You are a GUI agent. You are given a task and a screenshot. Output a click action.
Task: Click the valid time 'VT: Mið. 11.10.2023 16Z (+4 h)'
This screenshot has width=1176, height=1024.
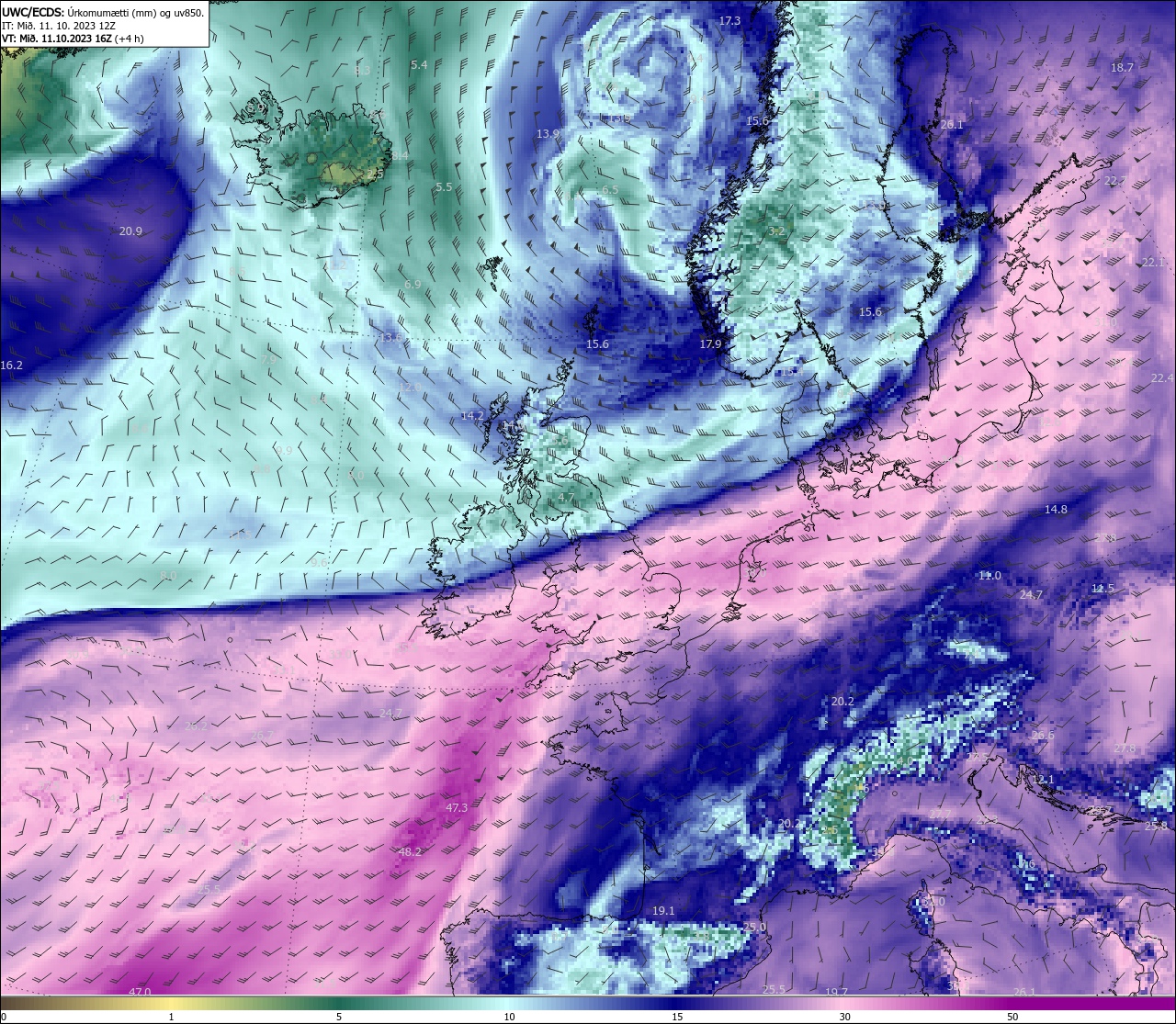(x=74, y=39)
